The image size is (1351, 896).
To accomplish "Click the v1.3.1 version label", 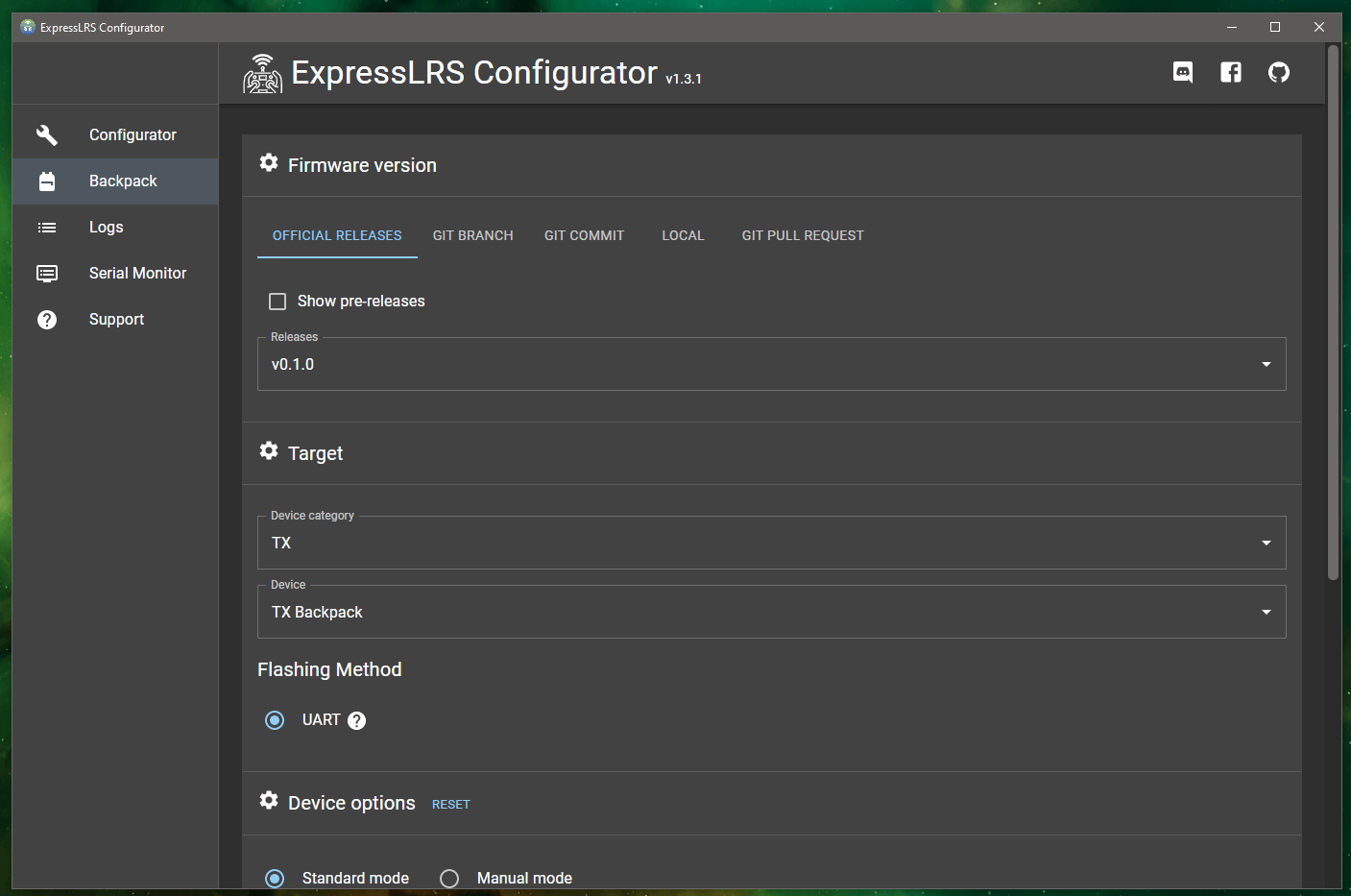I will click(684, 80).
